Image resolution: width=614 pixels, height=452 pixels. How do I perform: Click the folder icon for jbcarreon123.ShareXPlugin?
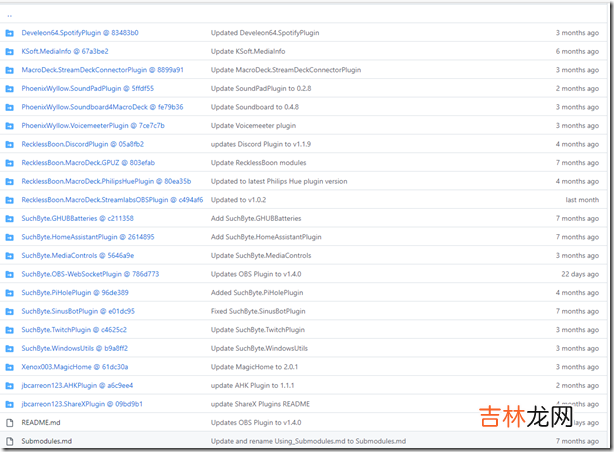pyautogui.click(x=10, y=403)
